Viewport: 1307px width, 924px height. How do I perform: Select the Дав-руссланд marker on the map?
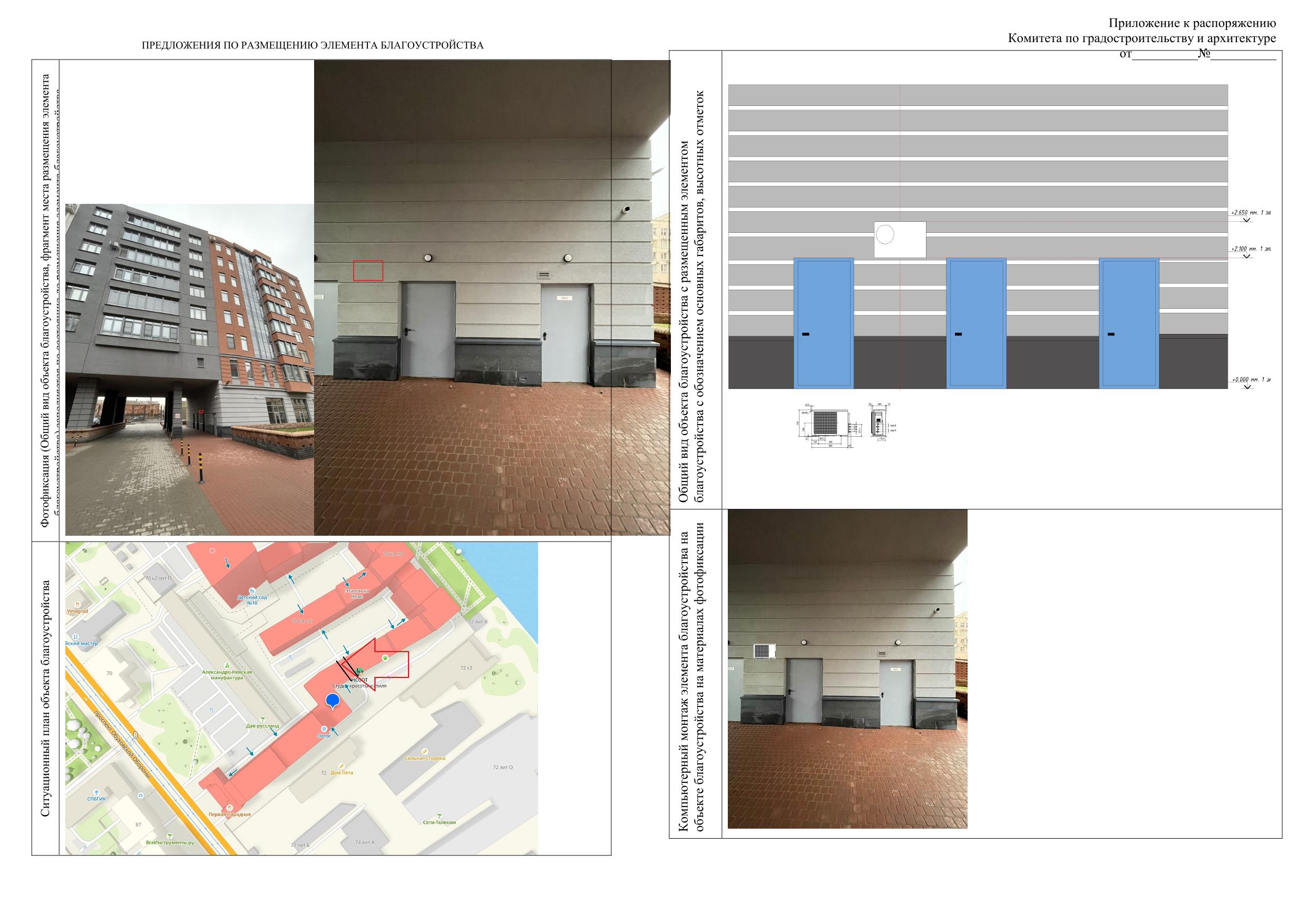[x=262, y=723]
